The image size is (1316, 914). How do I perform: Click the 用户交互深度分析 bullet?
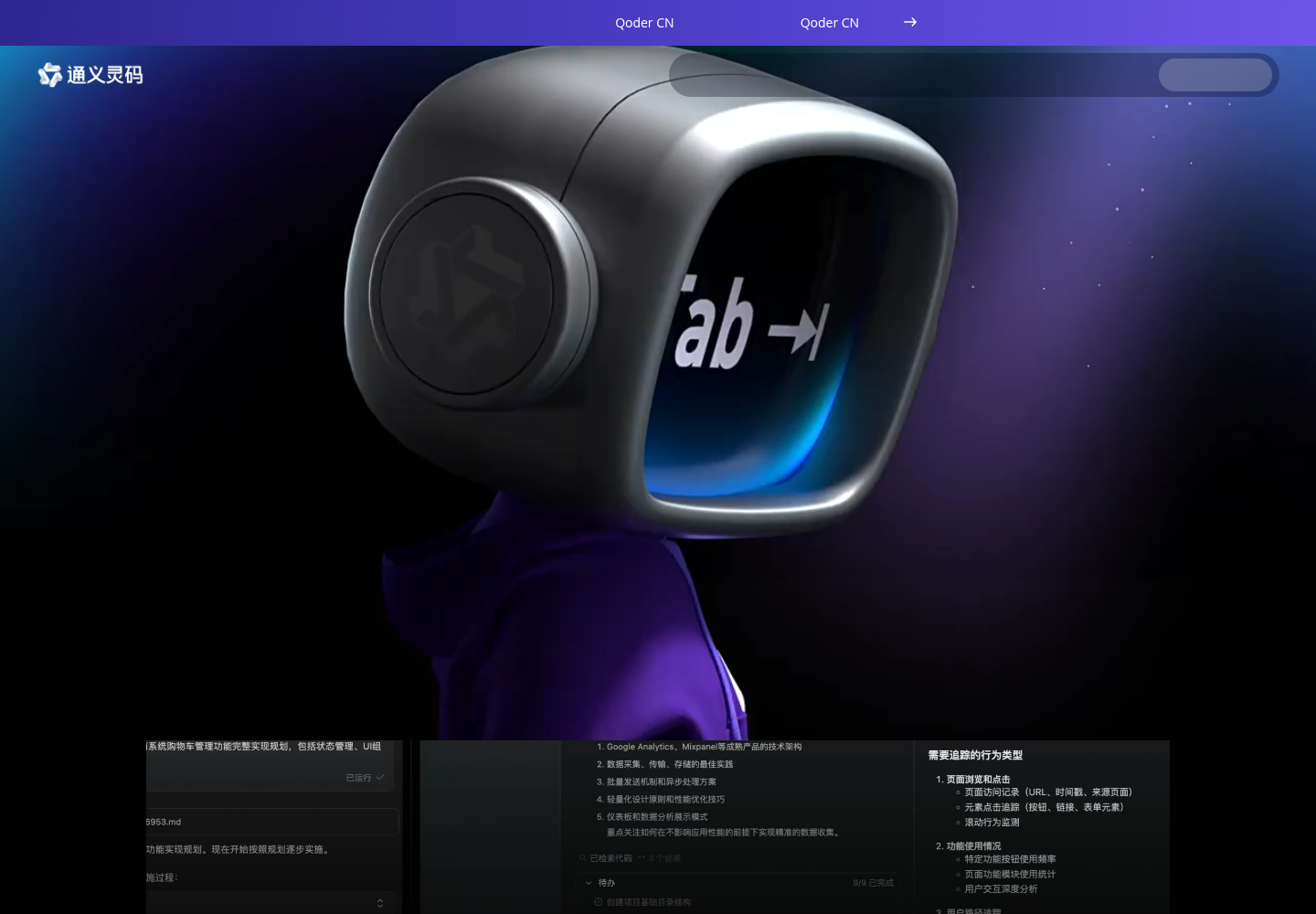tap(997, 889)
